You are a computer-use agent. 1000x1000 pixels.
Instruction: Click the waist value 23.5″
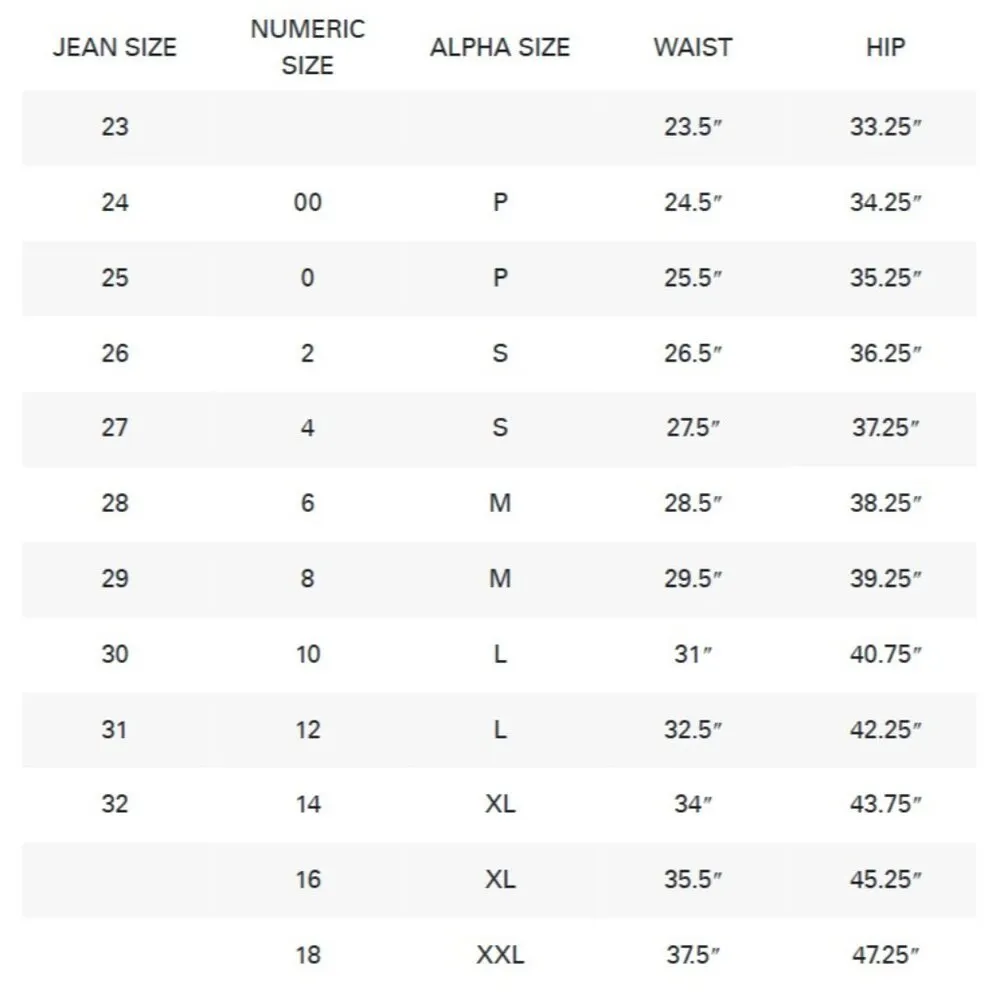tap(692, 127)
